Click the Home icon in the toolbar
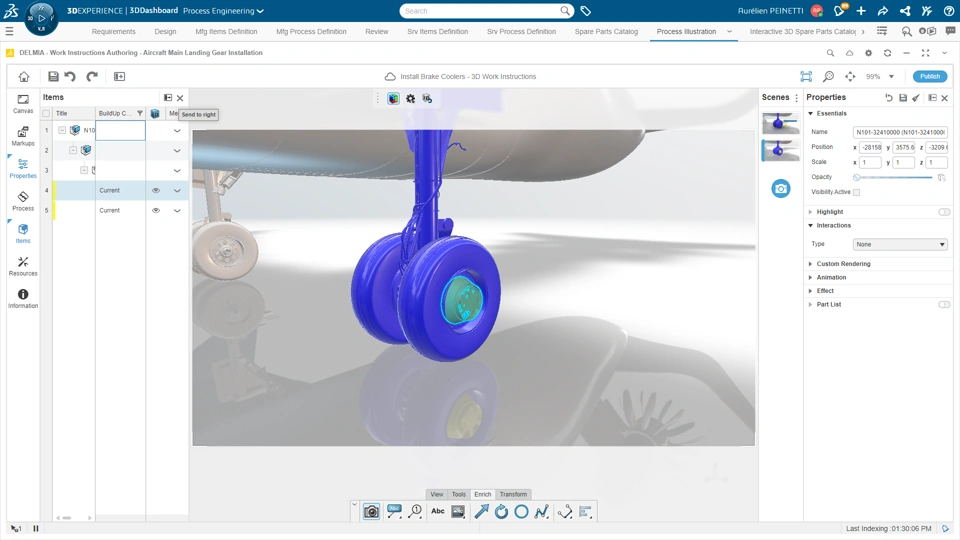Screen dimensions: 960x540 (24, 77)
